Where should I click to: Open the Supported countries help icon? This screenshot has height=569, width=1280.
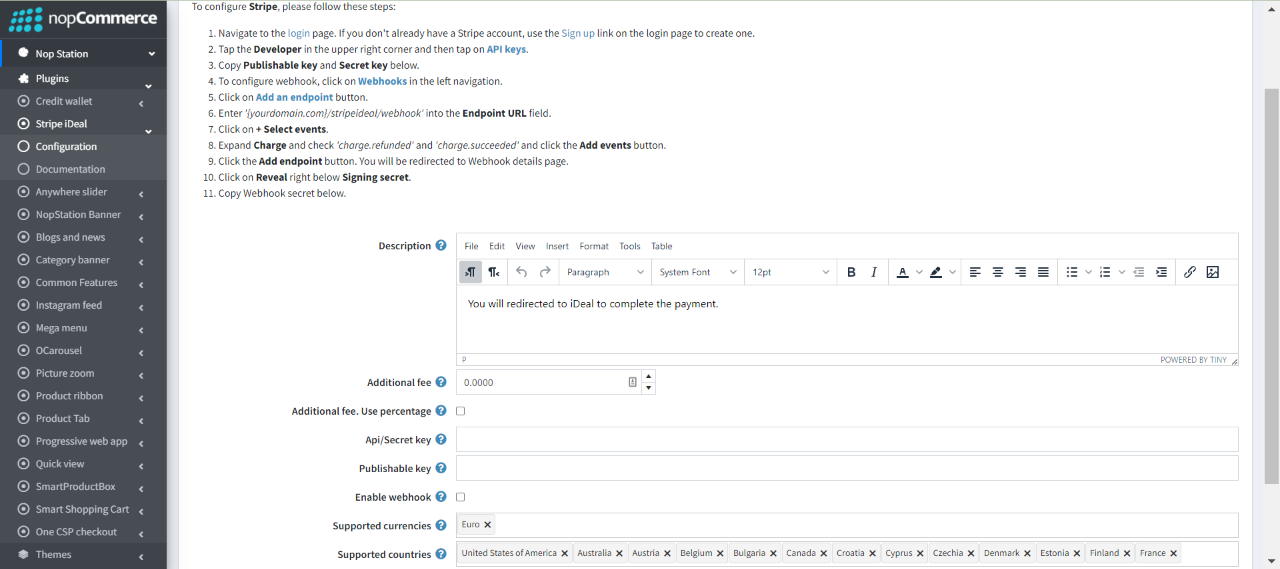tap(441, 554)
